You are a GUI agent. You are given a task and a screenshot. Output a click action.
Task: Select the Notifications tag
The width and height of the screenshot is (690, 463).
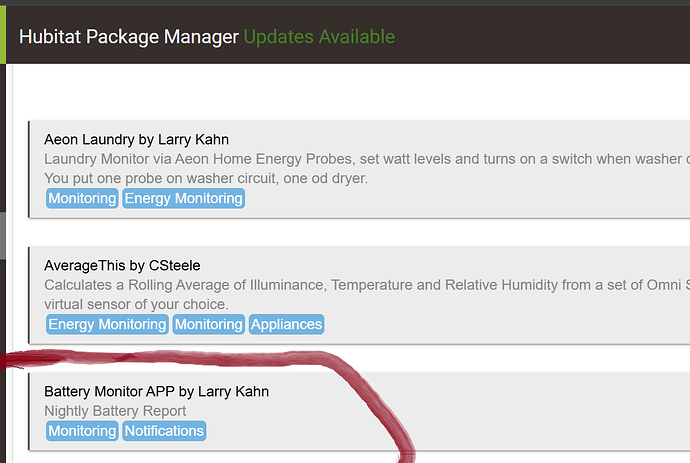(x=164, y=431)
